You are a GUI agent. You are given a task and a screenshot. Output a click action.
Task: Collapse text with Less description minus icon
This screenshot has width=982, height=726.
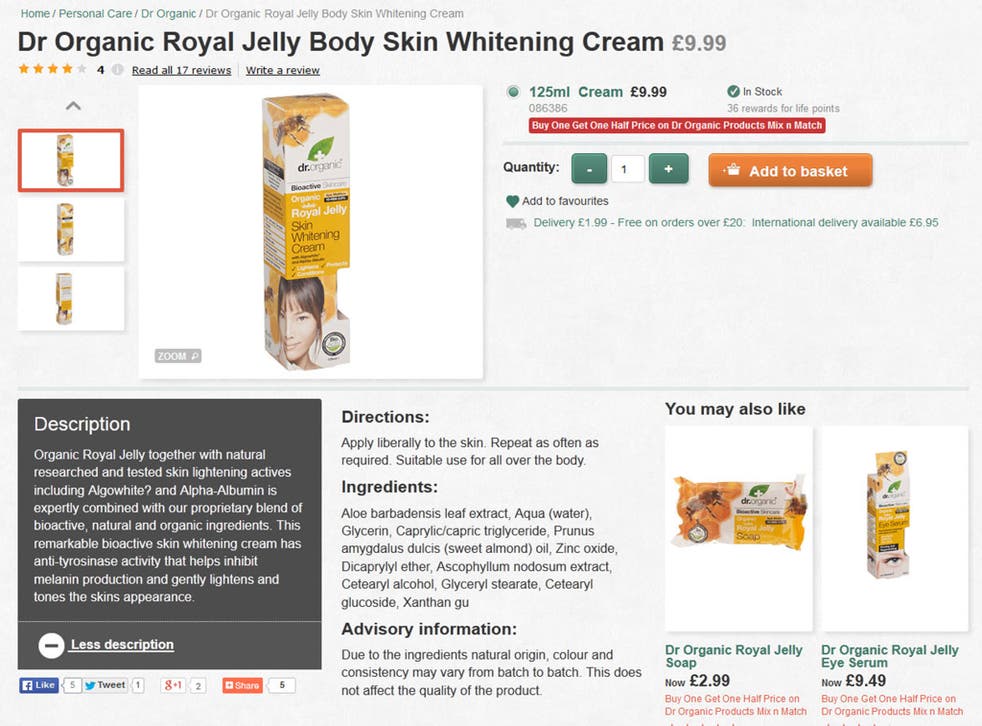tap(51, 645)
